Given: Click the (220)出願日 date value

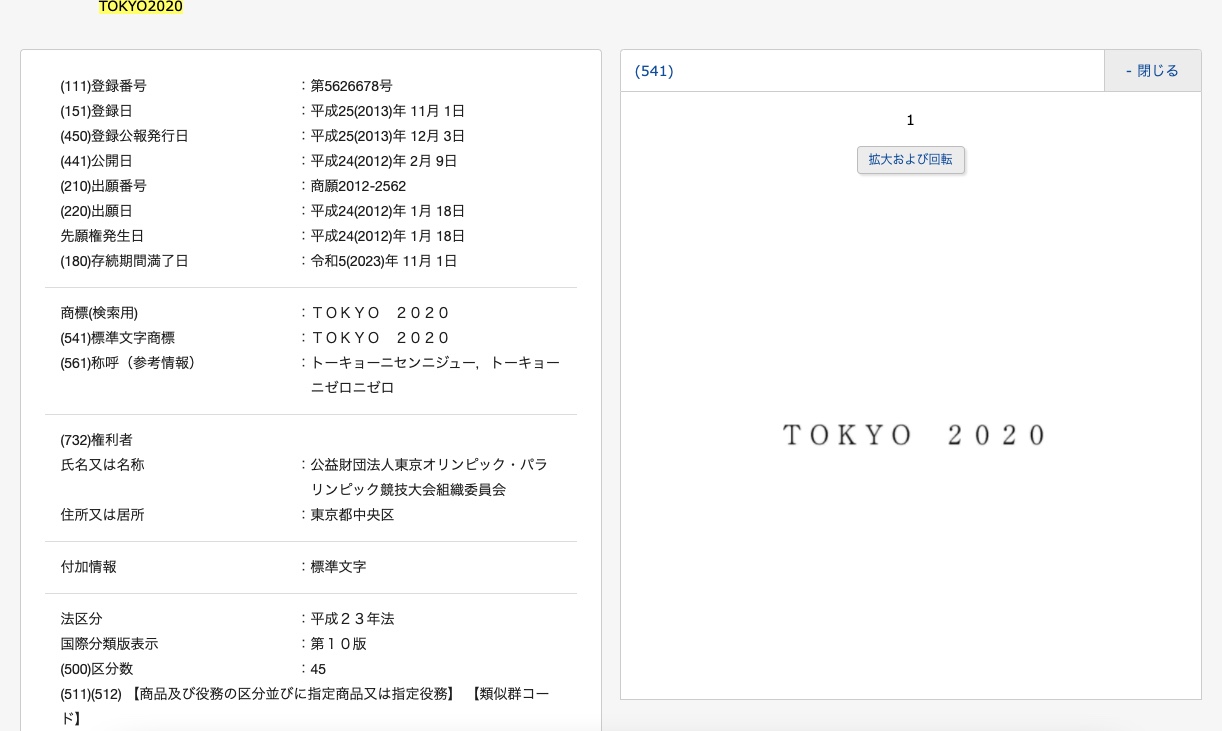Looking at the screenshot, I should click(387, 211).
